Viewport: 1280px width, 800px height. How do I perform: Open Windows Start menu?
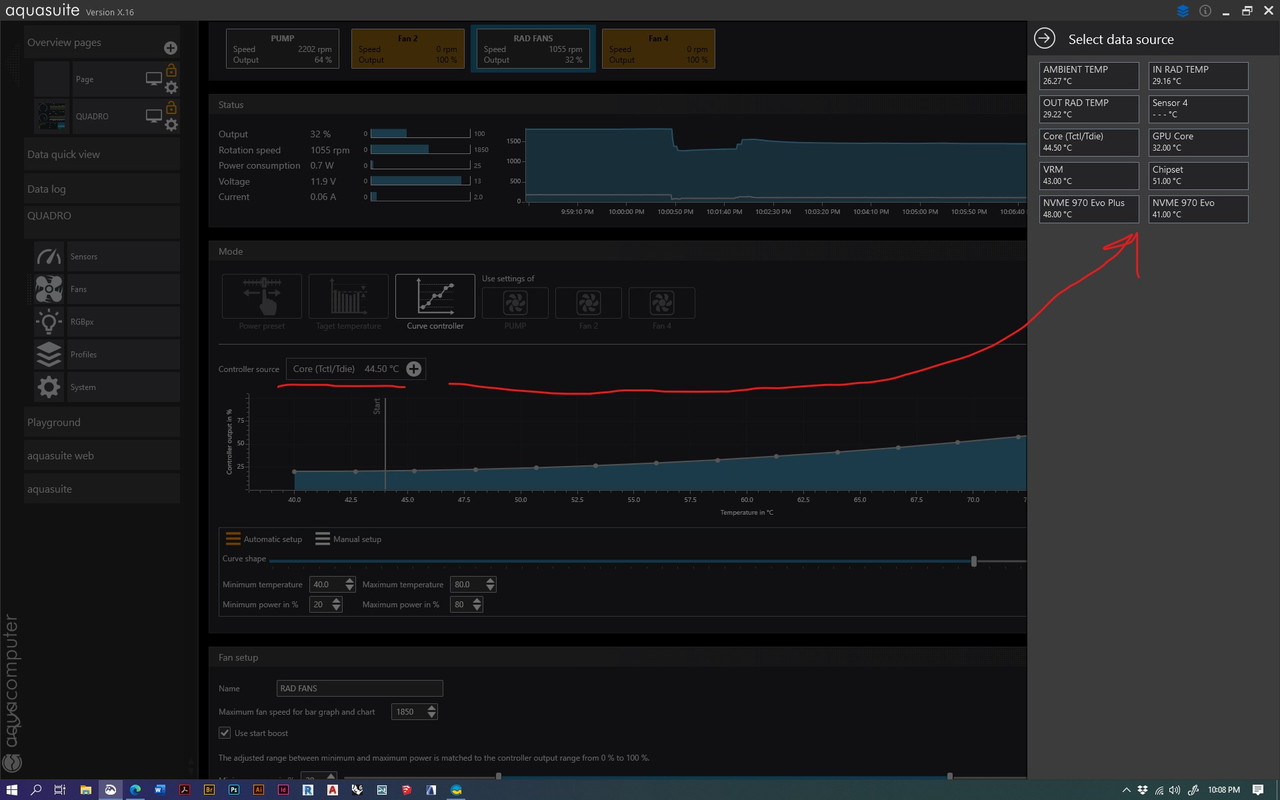11,789
